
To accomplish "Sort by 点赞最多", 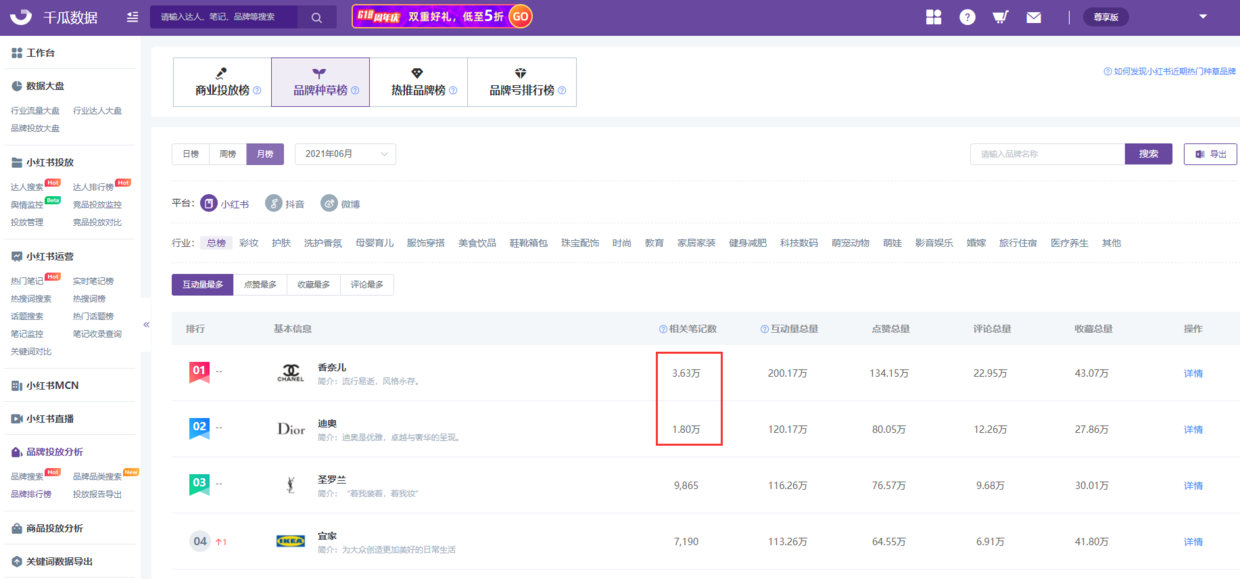I will [260, 285].
